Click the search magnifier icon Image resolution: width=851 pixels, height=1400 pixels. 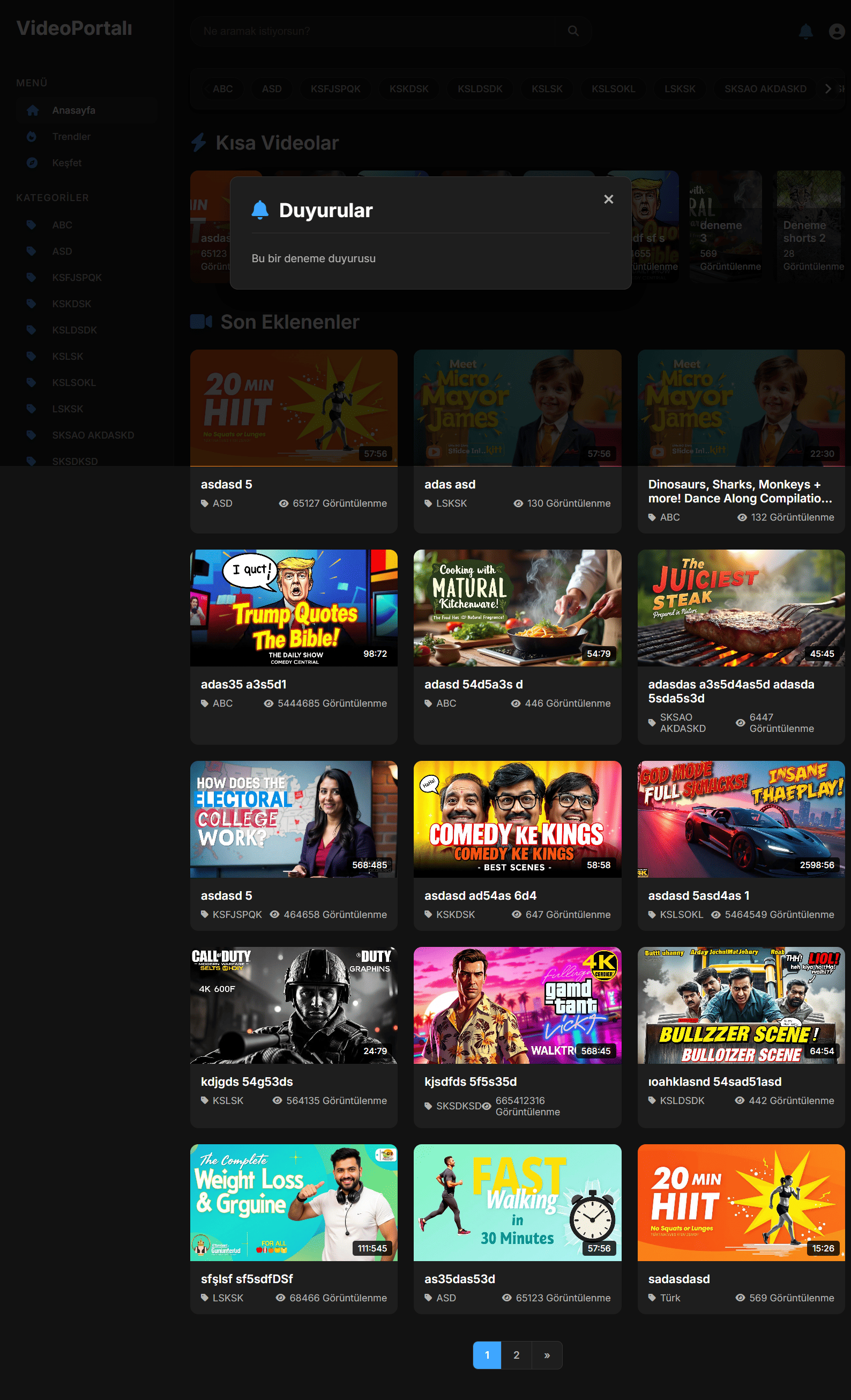(573, 31)
